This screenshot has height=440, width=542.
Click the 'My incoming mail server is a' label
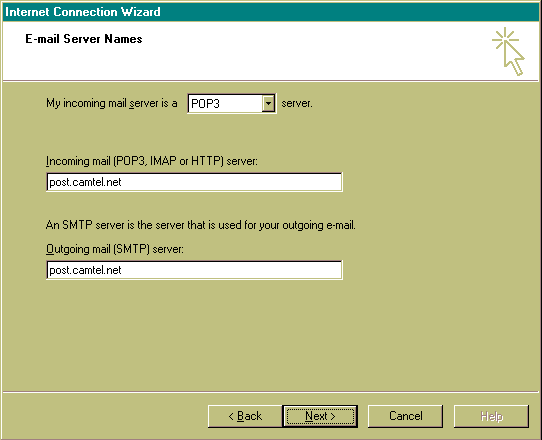(x=112, y=103)
